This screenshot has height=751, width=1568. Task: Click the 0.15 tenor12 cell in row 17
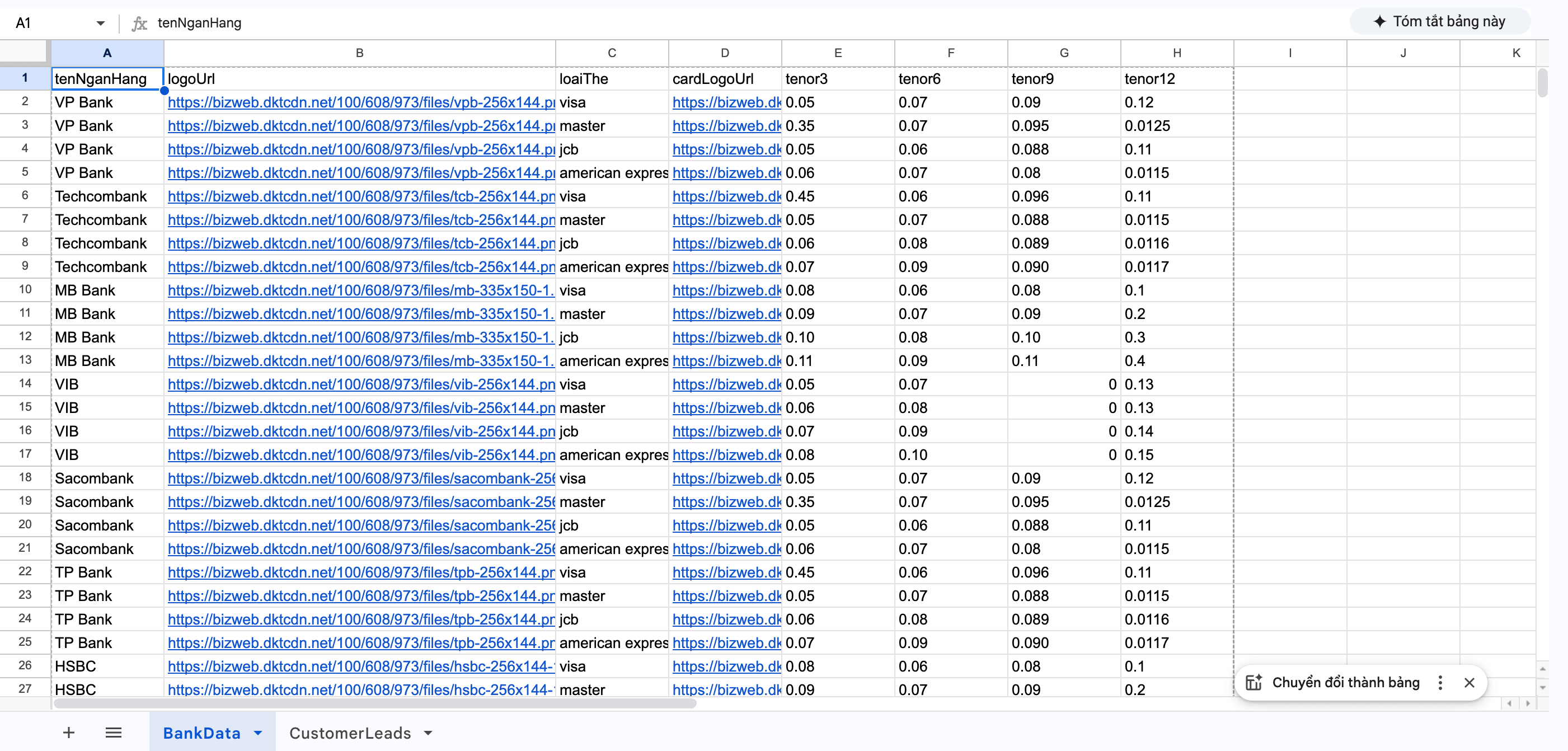click(1177, 454)
